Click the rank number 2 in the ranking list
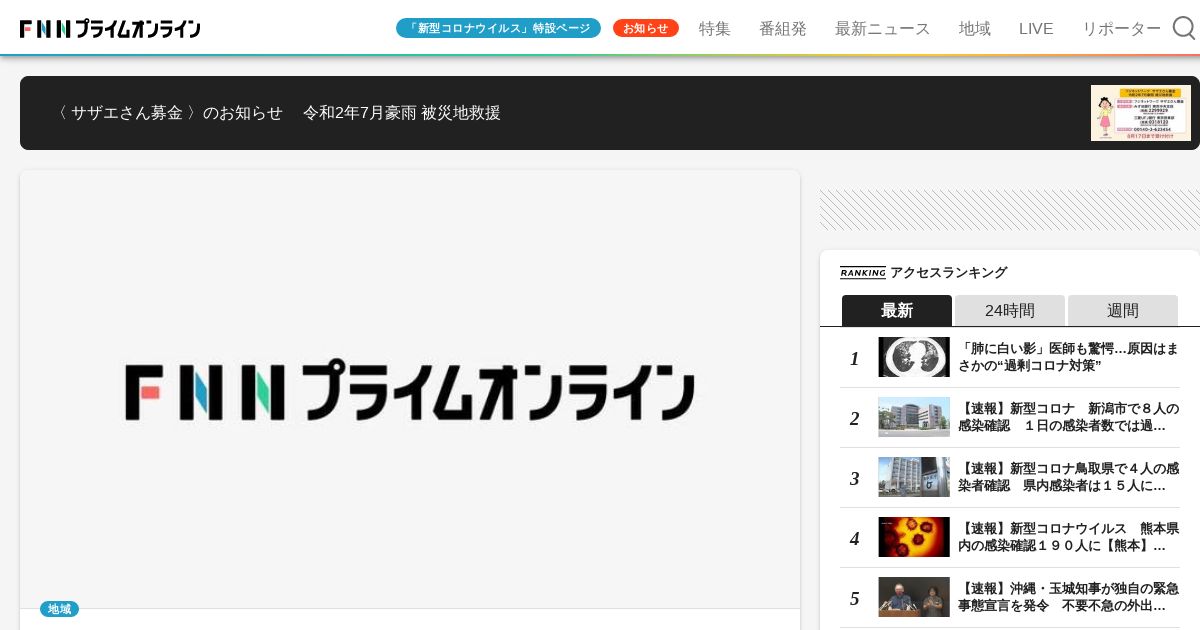Screen dimensions: 1200x630 855,418
